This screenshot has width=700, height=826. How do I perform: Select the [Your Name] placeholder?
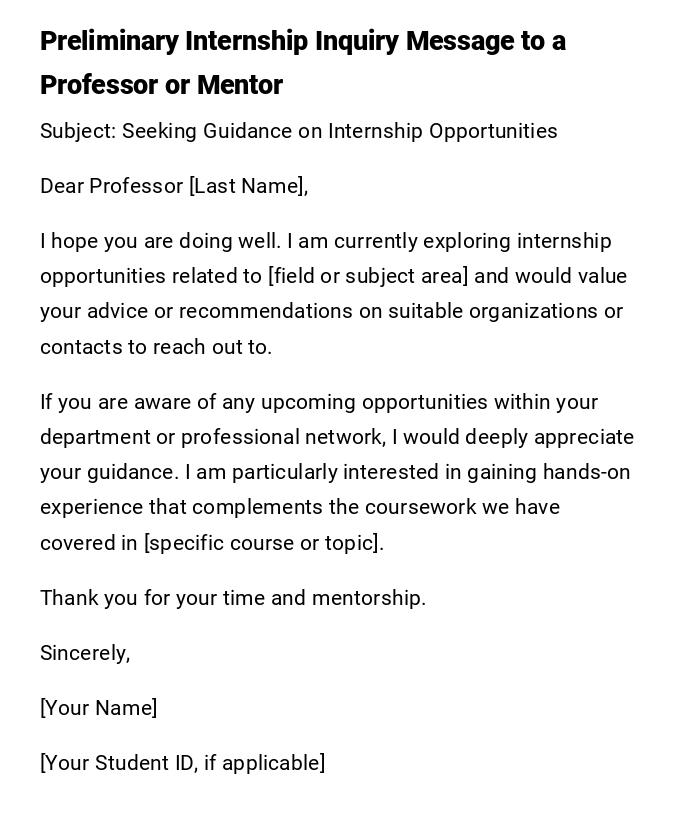[x=99, y=708]
